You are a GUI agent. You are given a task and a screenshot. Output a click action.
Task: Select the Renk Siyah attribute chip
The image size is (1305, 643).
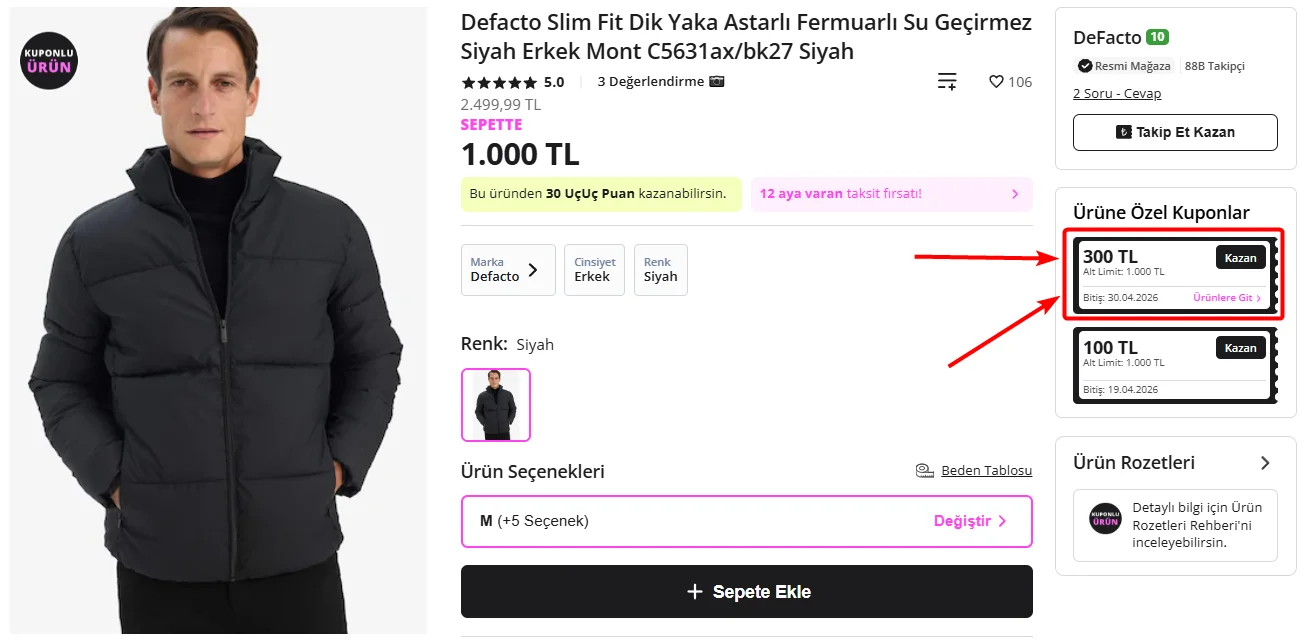(x=660, y=270)
